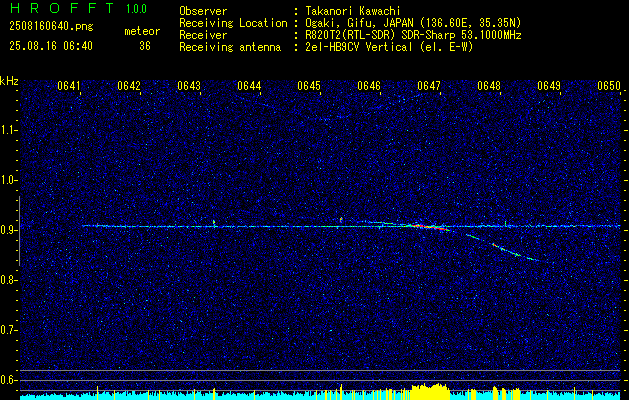The height and width of the screenshot is (400, 629).
Task: Click the 0642 time axis marker
Action: point(129,86)
